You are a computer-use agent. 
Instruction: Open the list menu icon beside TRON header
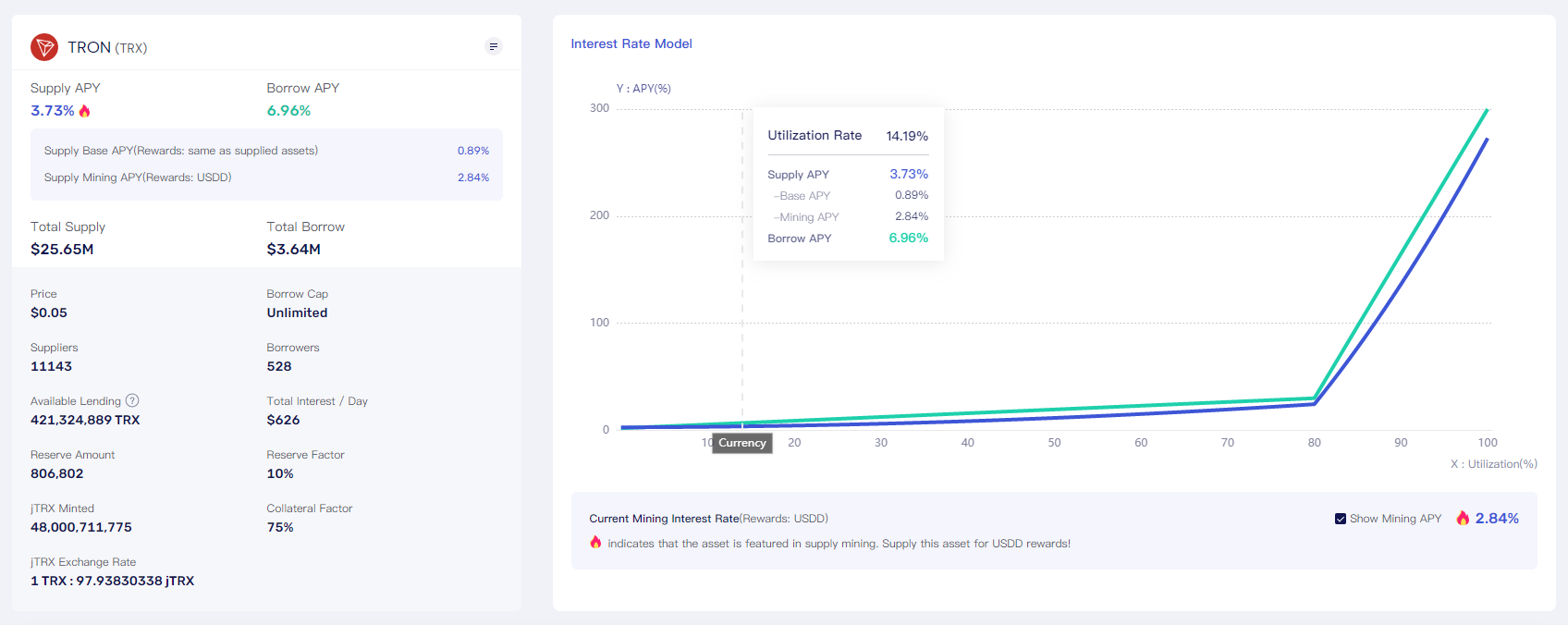pyautogui.click(x=494, y=46)
